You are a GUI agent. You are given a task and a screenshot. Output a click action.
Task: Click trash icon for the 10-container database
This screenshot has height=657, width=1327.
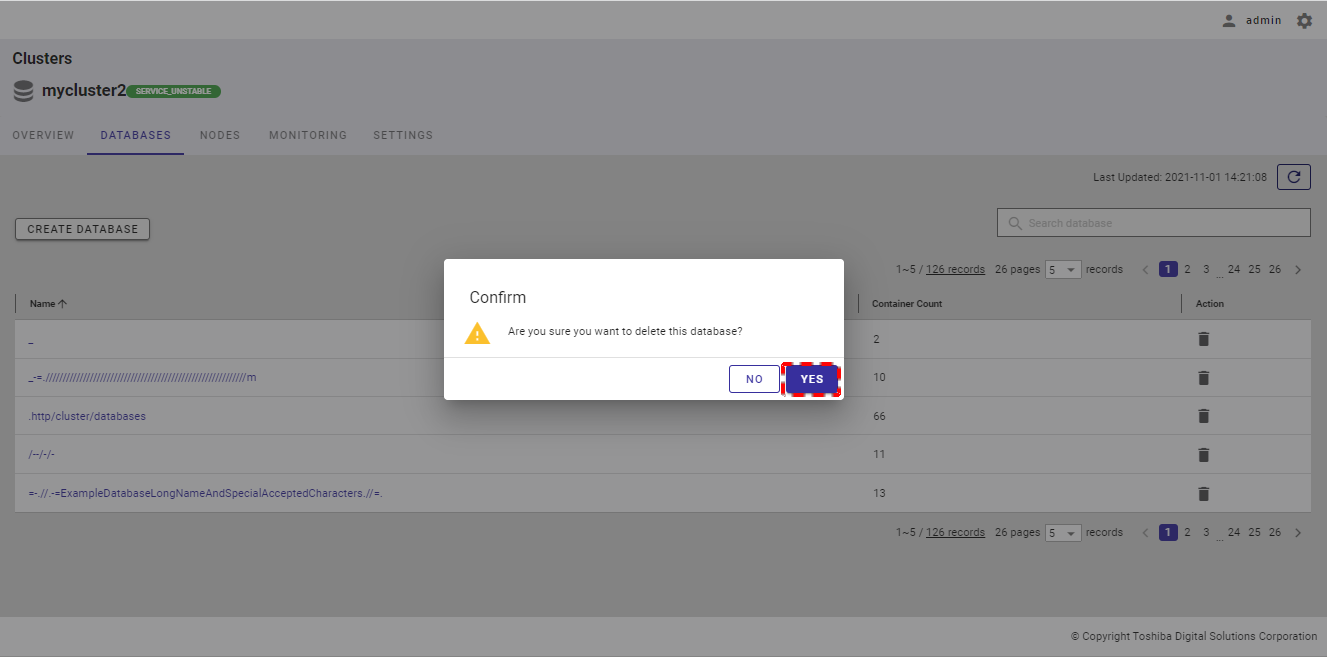coord(1203,378)
